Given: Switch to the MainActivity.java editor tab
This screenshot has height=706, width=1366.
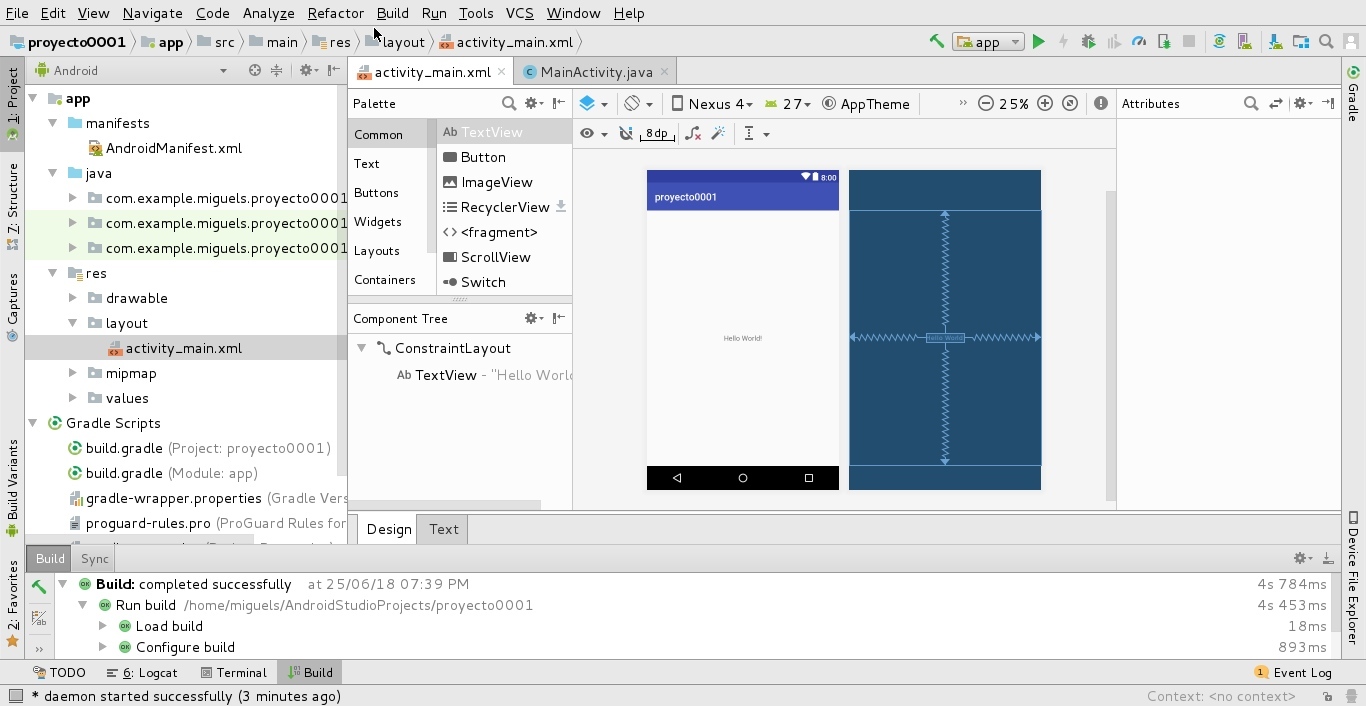Looking at the screenshot, I should pos(595,72).
